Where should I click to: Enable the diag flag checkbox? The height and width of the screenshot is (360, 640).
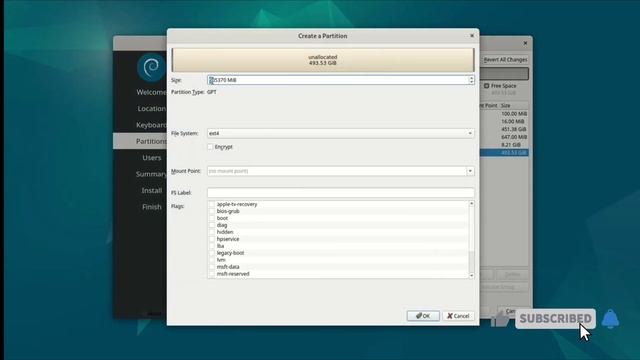coord(211,225)
